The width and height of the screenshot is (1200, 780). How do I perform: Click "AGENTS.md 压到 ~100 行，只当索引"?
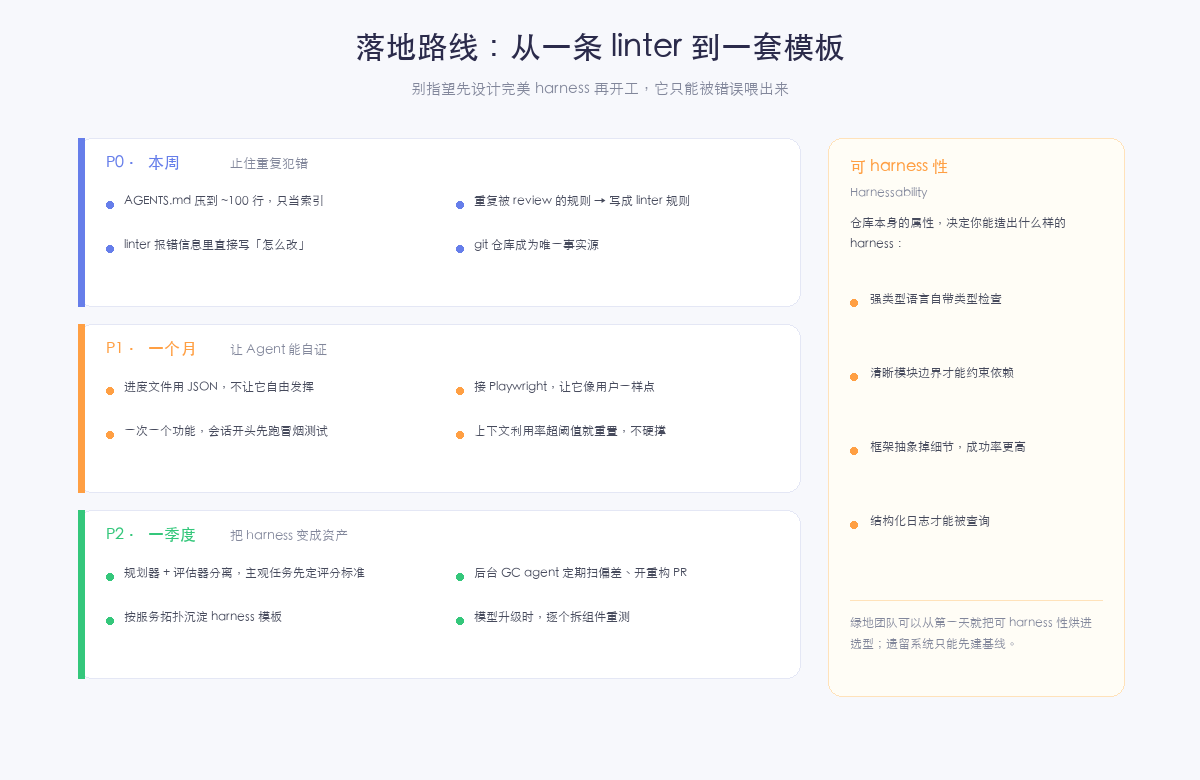tap(224, 201)
